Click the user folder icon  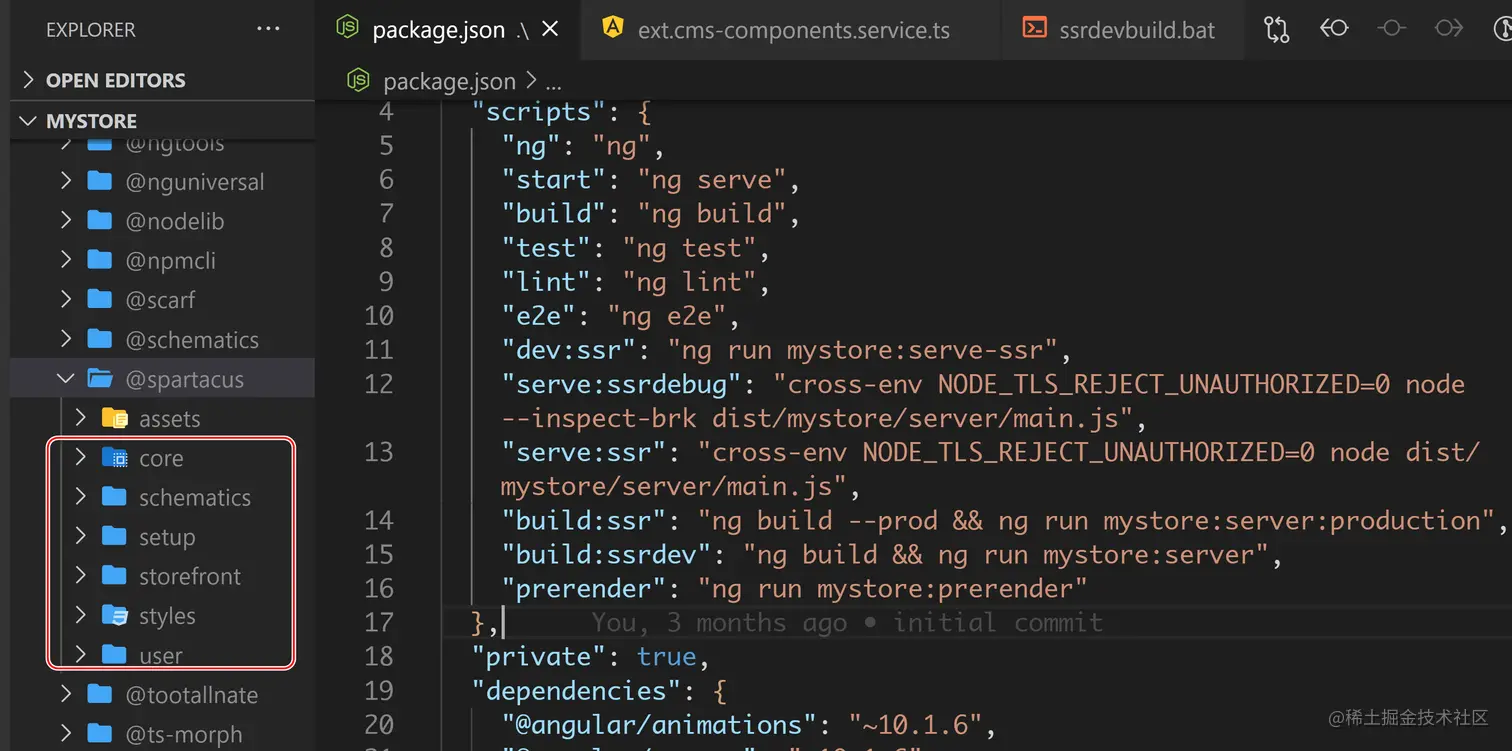115,655
